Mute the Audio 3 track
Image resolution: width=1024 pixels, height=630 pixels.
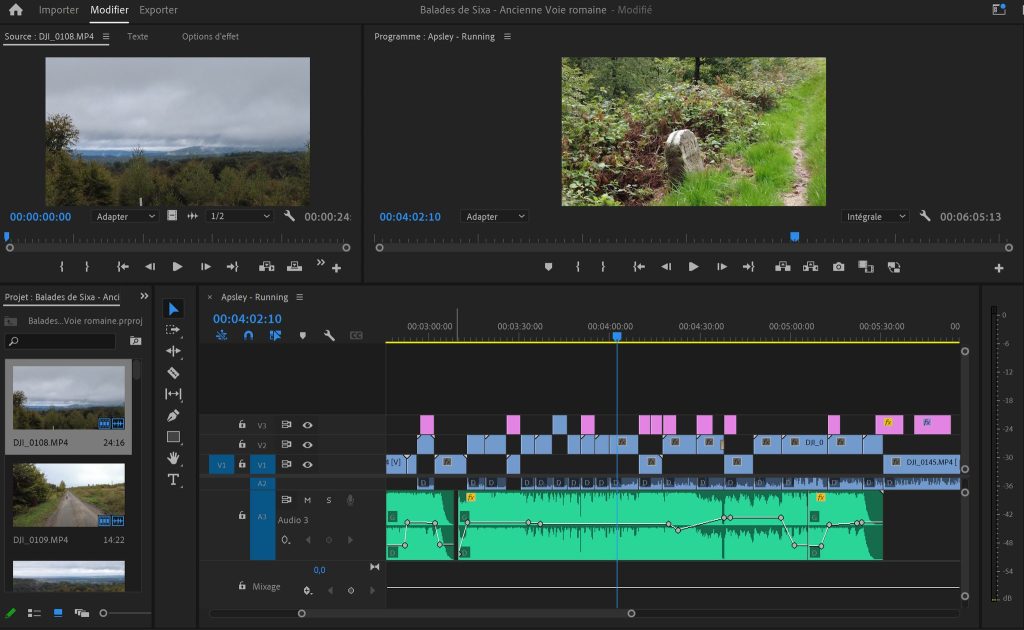pyautogui.click(x=307, y=500)
